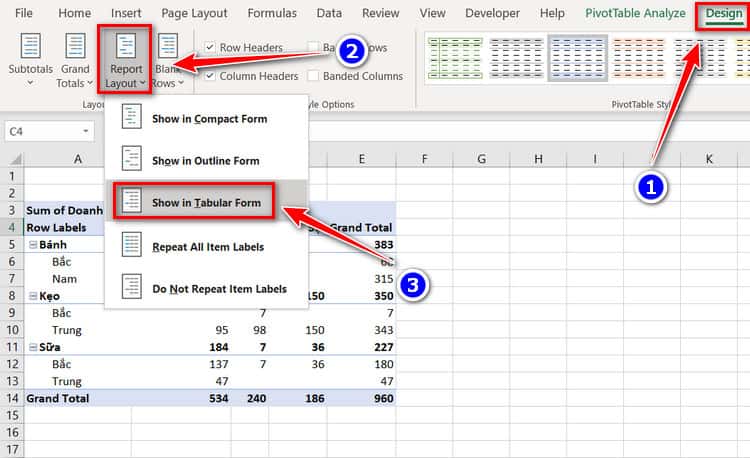
Task: Click the Nam row label
Action: pos(64,279)
